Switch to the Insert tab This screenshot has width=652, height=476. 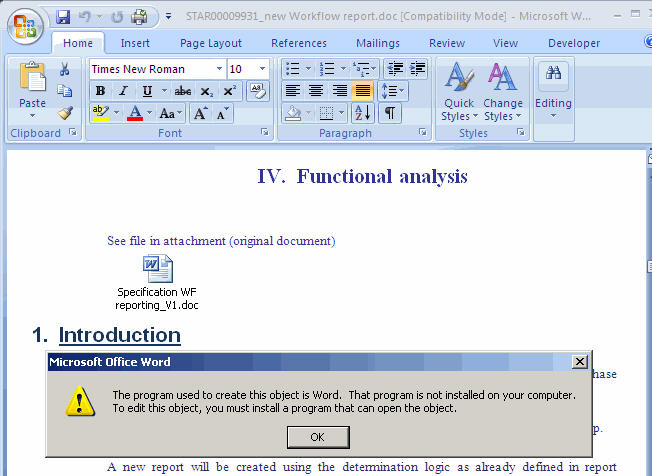pos(135,43)
